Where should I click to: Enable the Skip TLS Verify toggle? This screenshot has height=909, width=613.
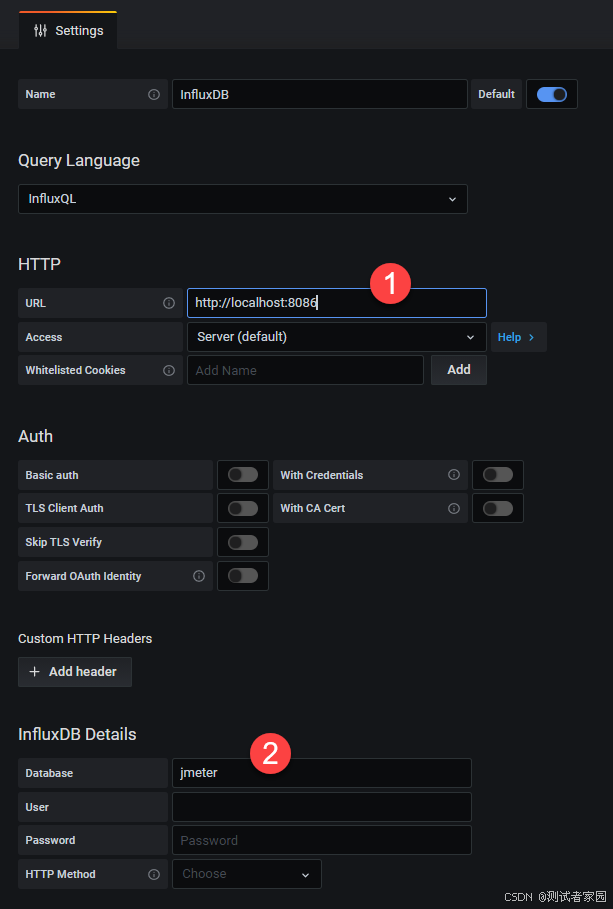pyautogui.click(x=243, y=542)
